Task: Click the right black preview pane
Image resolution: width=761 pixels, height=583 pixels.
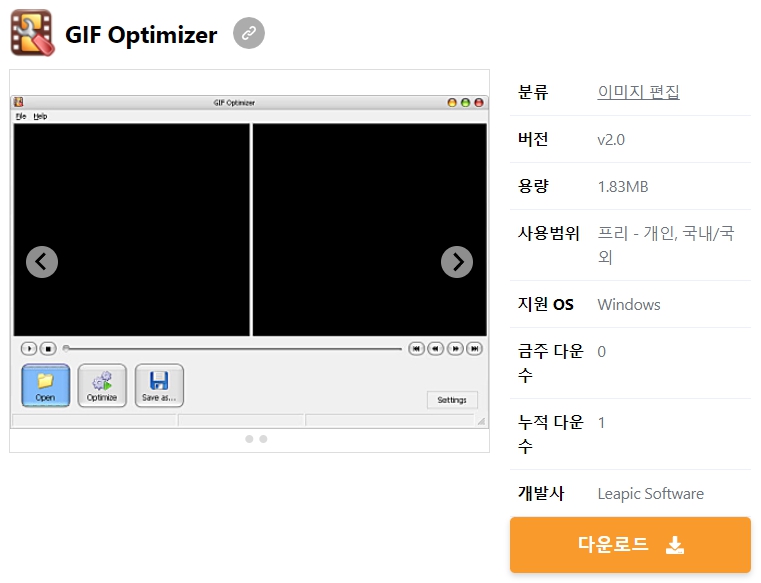Action: coord(370,230)
